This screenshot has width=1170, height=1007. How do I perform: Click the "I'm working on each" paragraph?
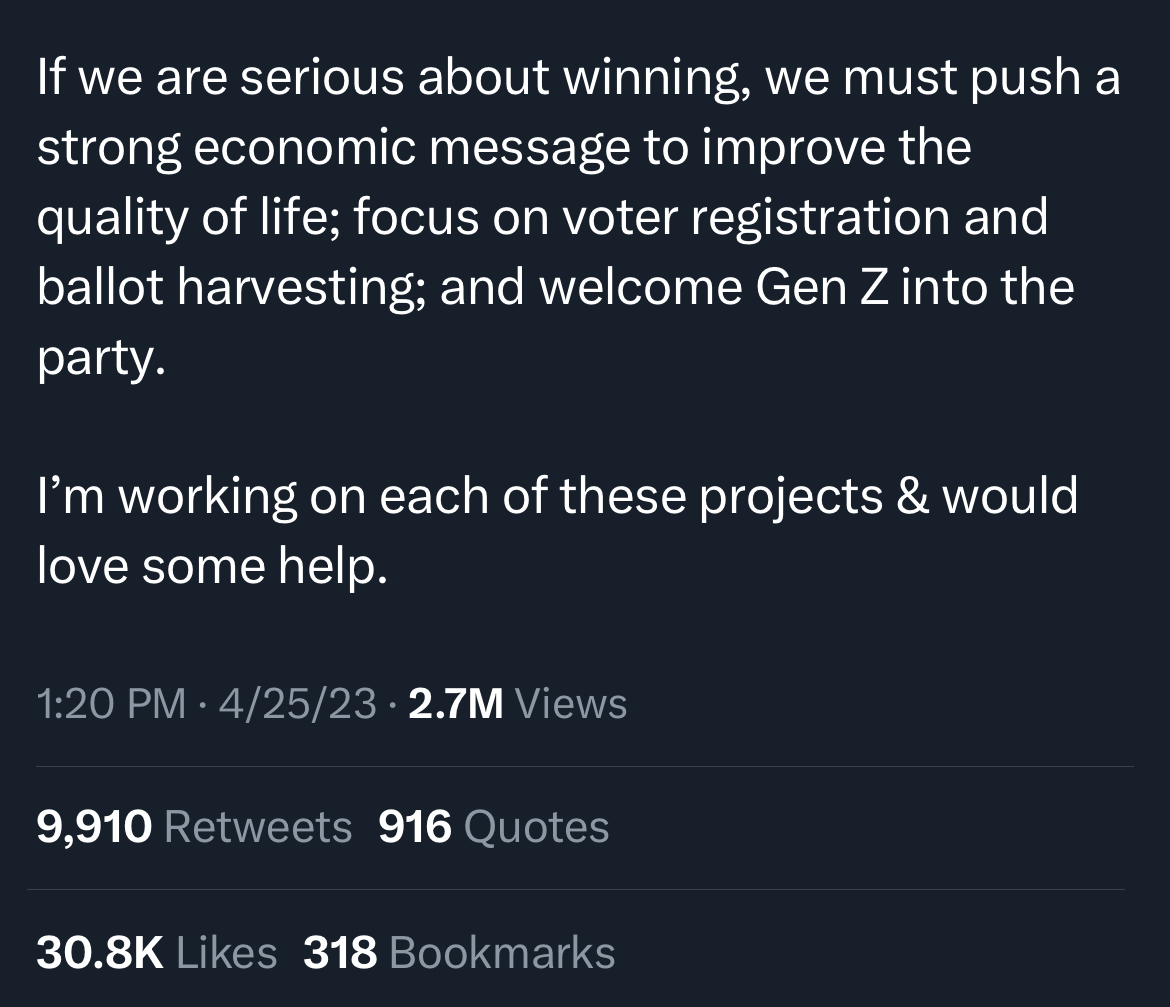coord(557,530)
